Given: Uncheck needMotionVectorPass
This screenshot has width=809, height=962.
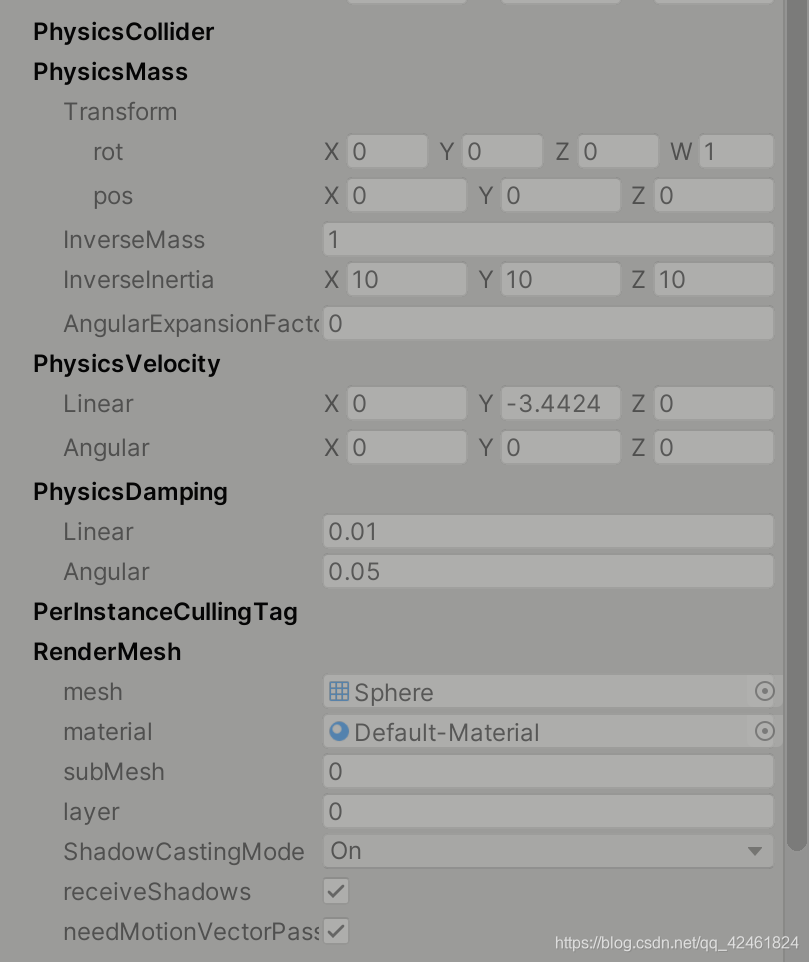Looking at the screenshot, I should pyautogui.click(x=335, y=930).
